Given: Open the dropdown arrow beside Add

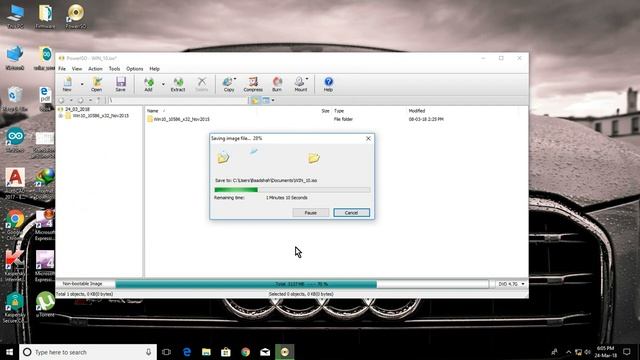Looking at the screenshot, I should click(163, 84).
